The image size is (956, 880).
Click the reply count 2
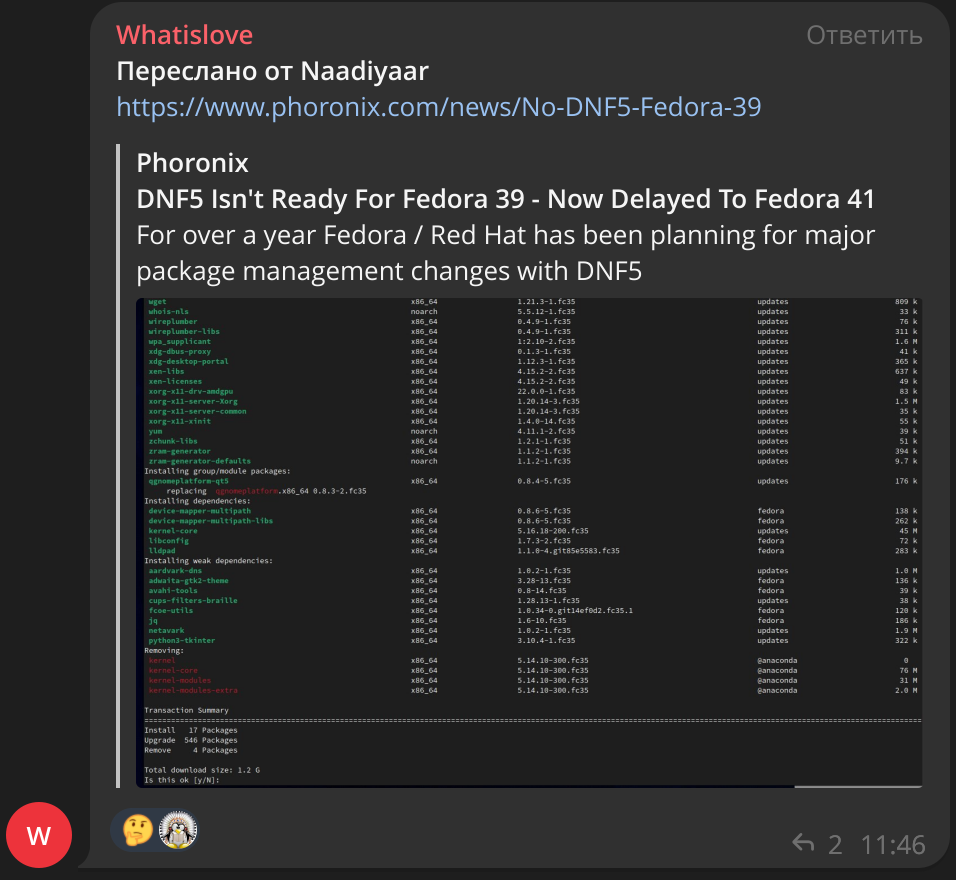coord(835,845)
